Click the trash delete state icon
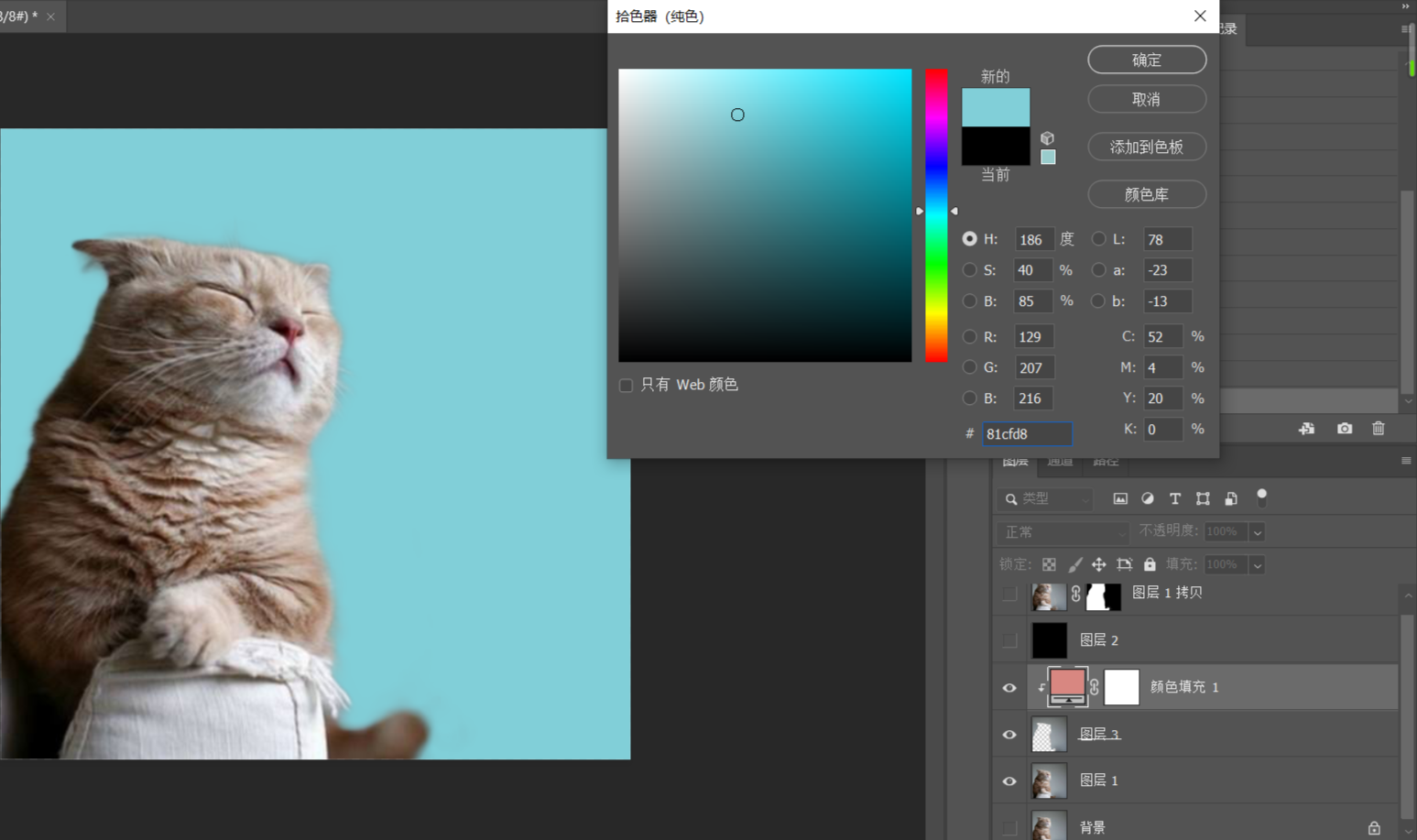 (x=1379, y=429)
